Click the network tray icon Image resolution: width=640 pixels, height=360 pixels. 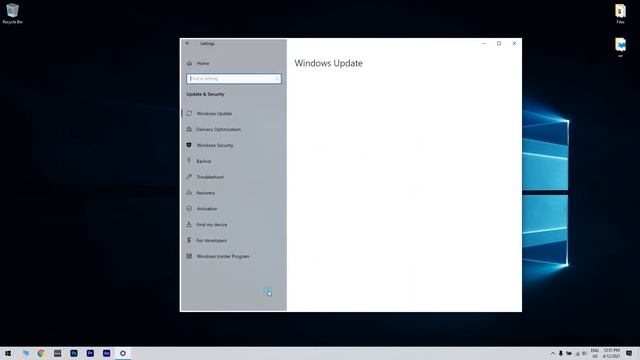[577, 353]
